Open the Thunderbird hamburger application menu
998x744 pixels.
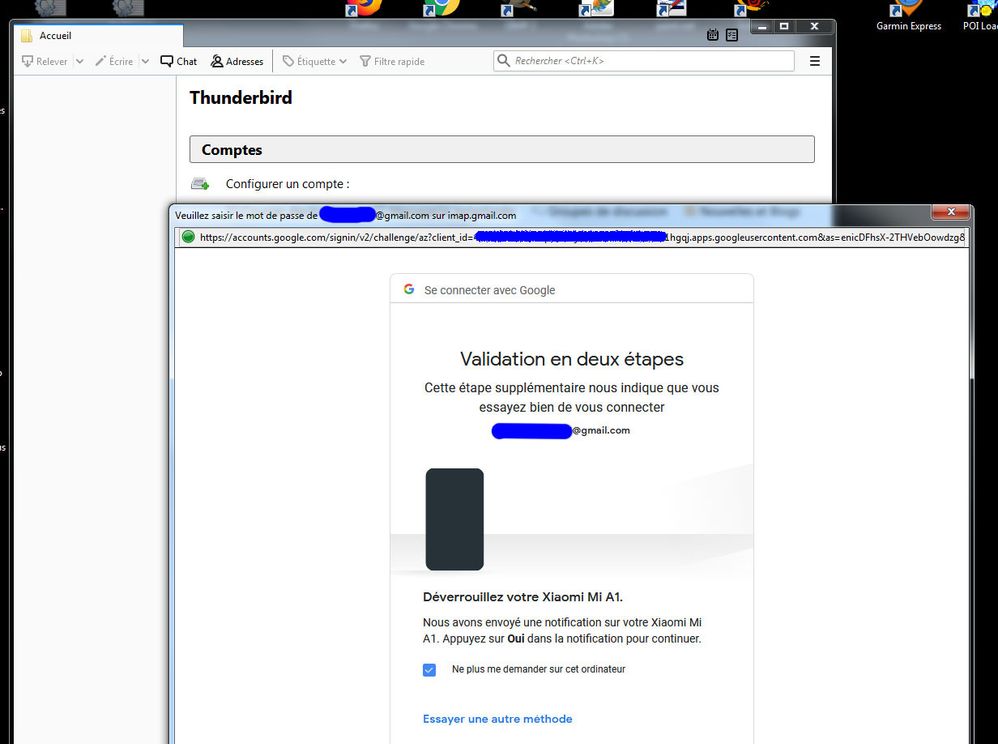[815, 60]
